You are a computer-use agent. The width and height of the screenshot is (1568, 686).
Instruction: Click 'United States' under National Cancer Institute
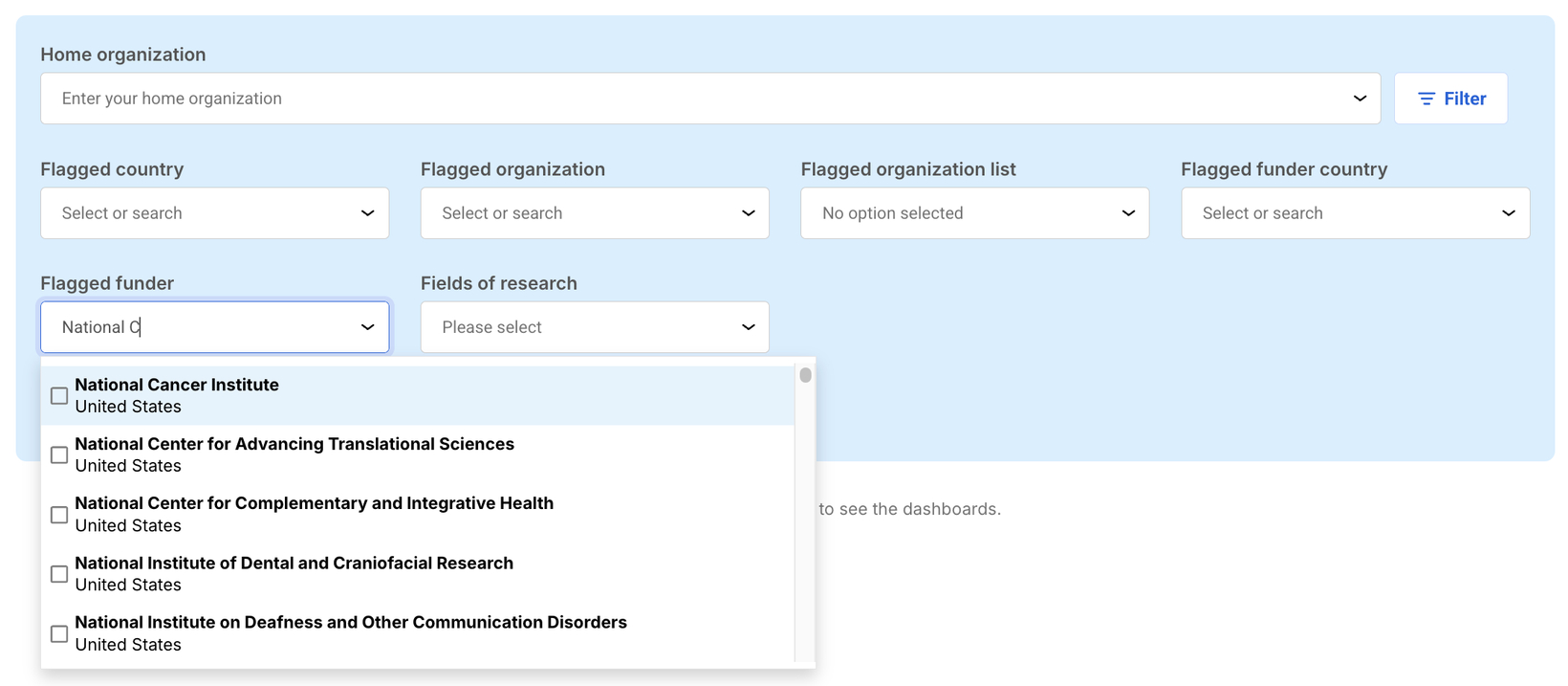click(x=128, y=407)
